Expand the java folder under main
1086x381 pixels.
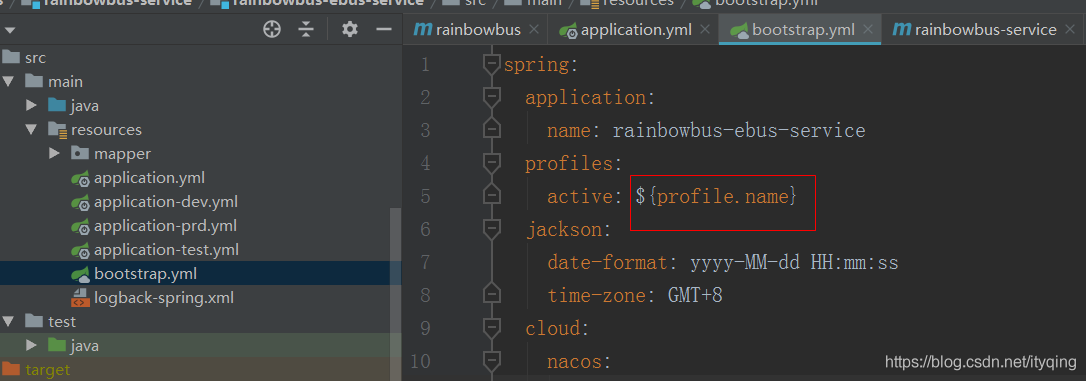(x=31, y=106)
